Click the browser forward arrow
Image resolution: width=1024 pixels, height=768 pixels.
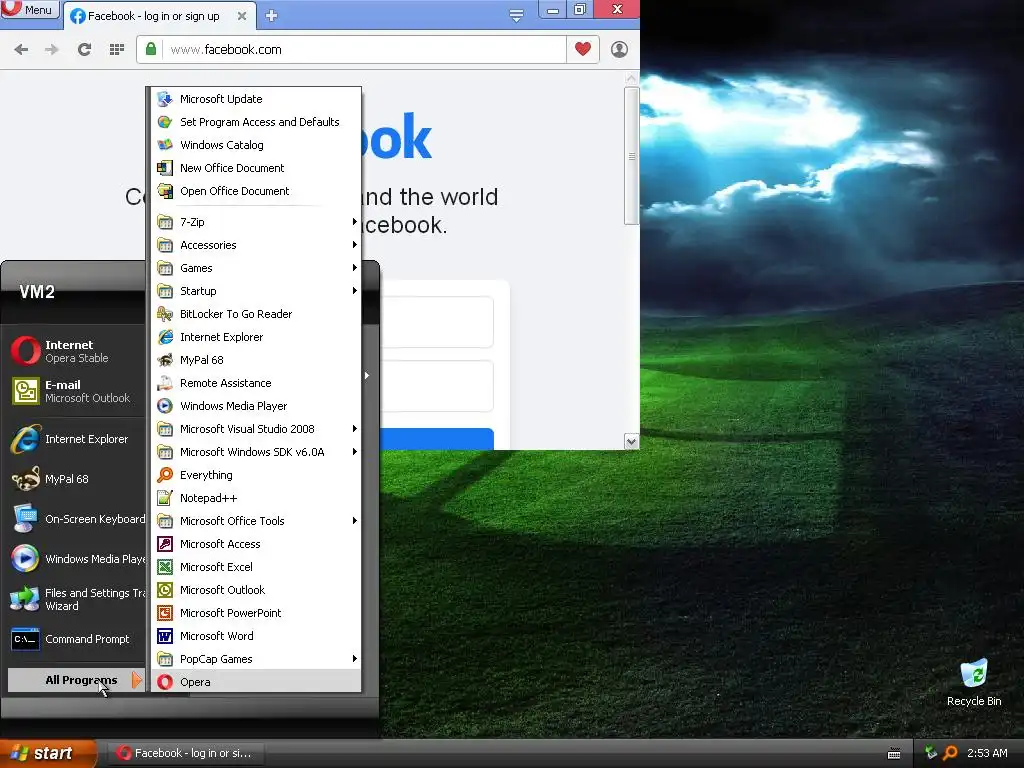point(52,50)
